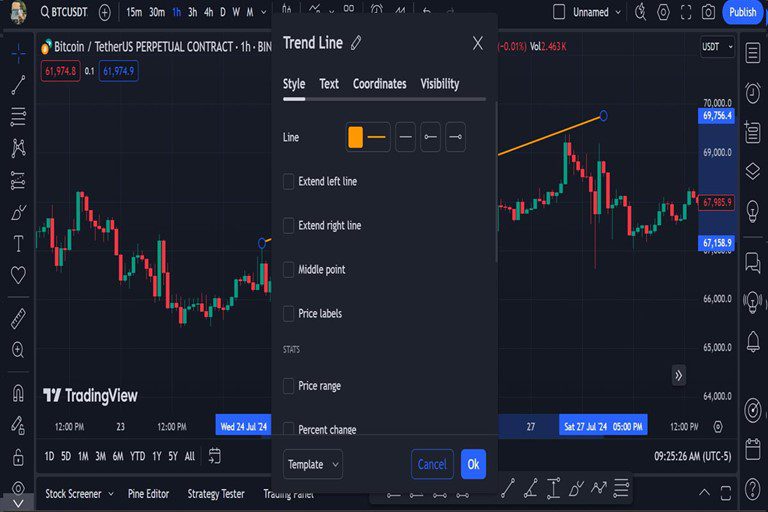The height and width of the screenshot is (512, 768).
Task: Open the calendar panel
Action: (753, 449)
